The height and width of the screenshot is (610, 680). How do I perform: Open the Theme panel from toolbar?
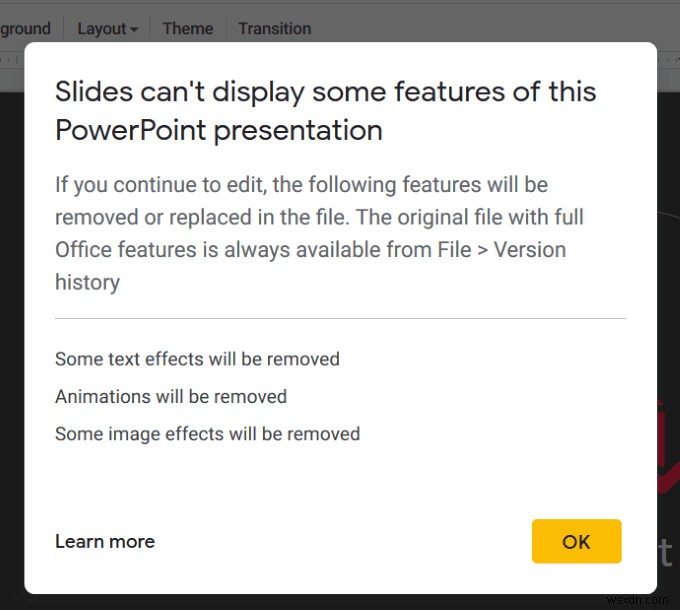pos(188,28)
